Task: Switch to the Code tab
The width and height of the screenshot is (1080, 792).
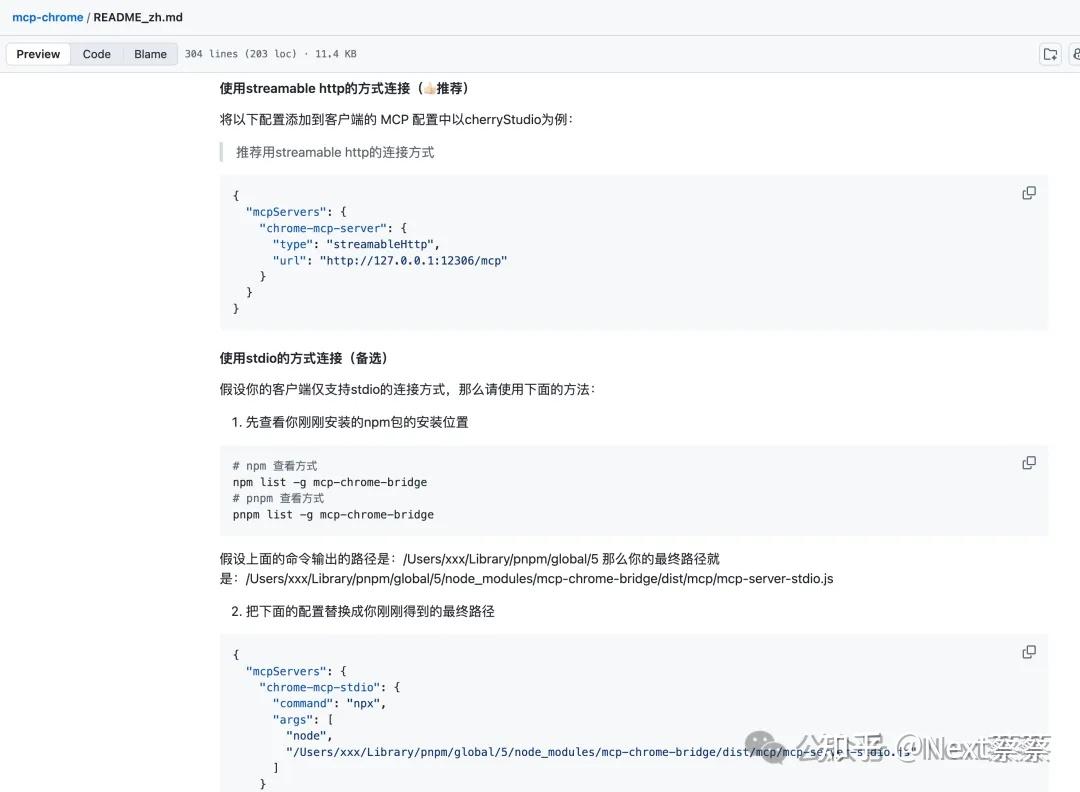Action: pyautogui.click(x=96, y=54)
